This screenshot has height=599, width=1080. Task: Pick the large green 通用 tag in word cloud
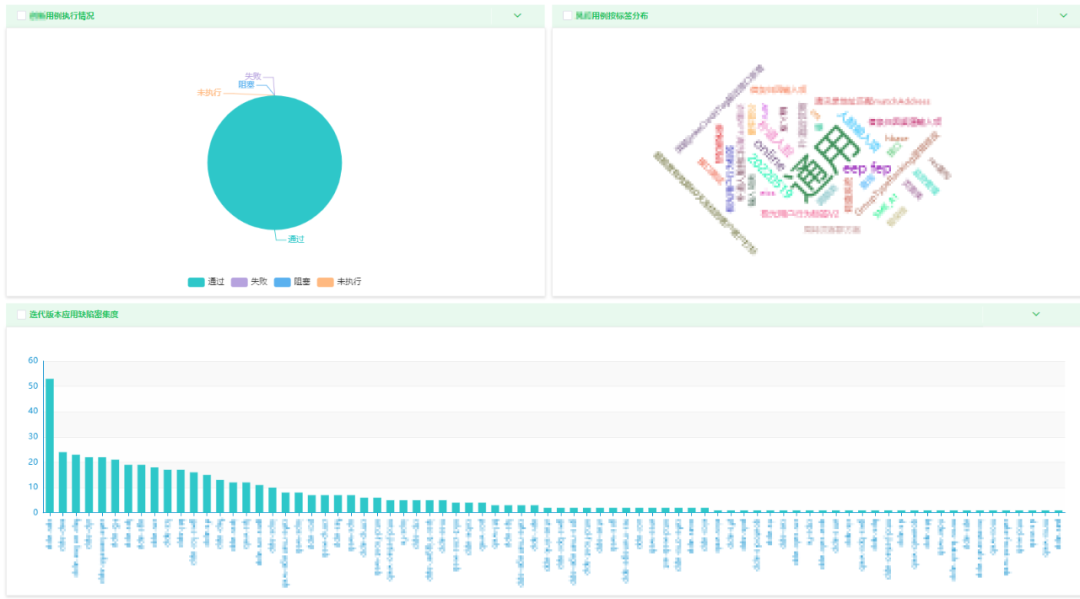pos(823,164)
